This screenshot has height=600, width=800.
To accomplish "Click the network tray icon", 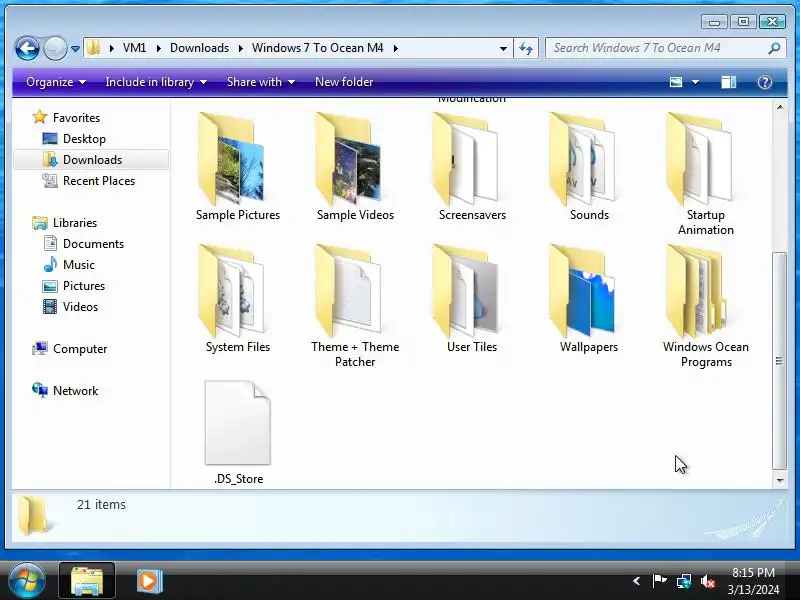I will point(684,581).
